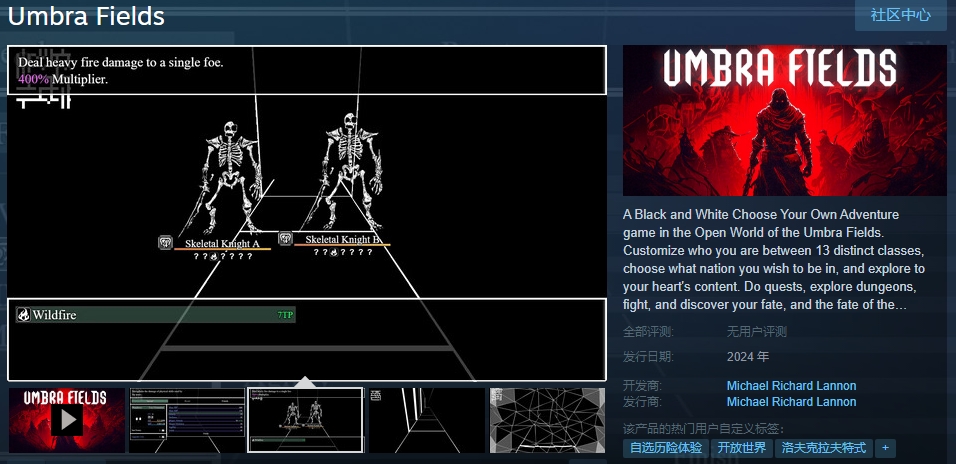Select the stats menu screenshot thumbnail
This screenshot has width=956, height=464.
[187, 420]
